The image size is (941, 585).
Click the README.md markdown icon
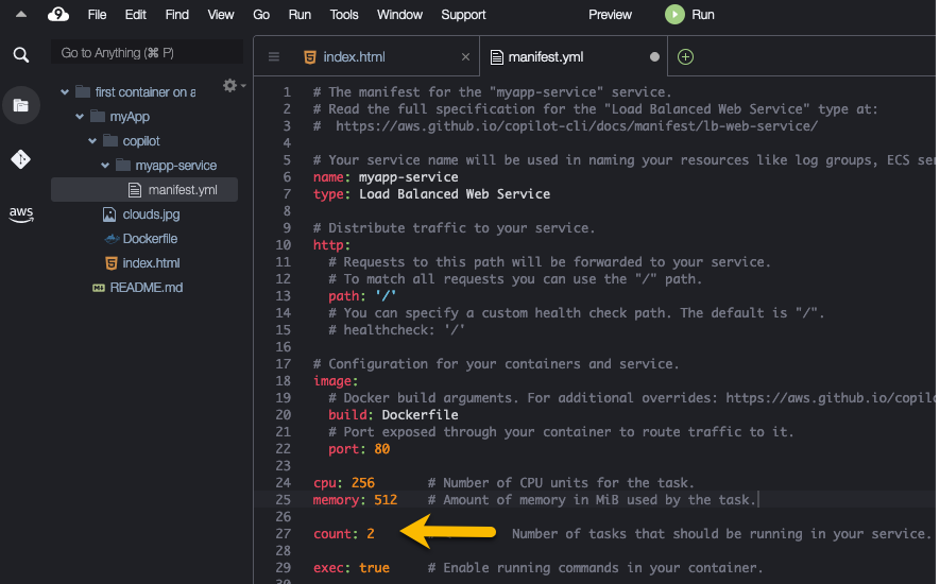click(x=98, y=288)
